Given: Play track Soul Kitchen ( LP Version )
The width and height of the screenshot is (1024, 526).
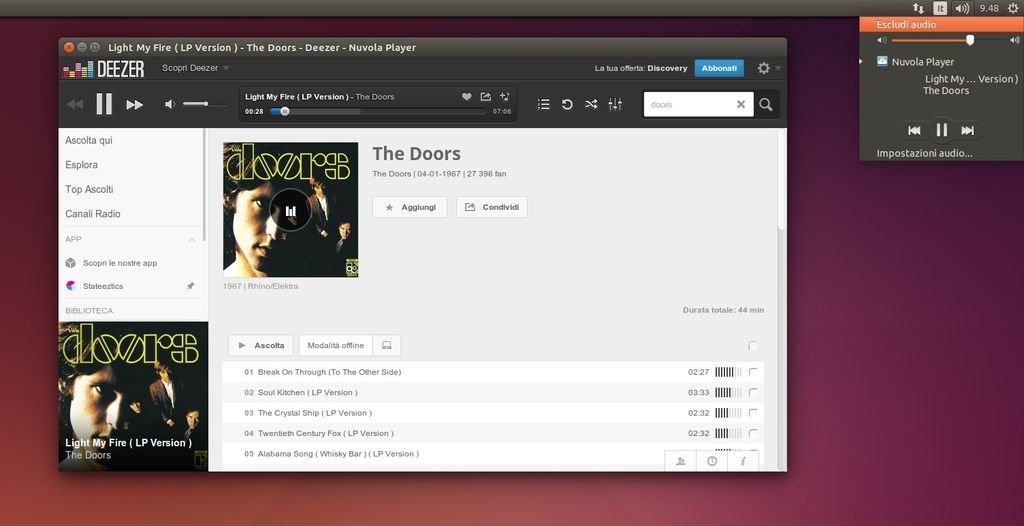Looking at the screenshot, I should (308, 393).
